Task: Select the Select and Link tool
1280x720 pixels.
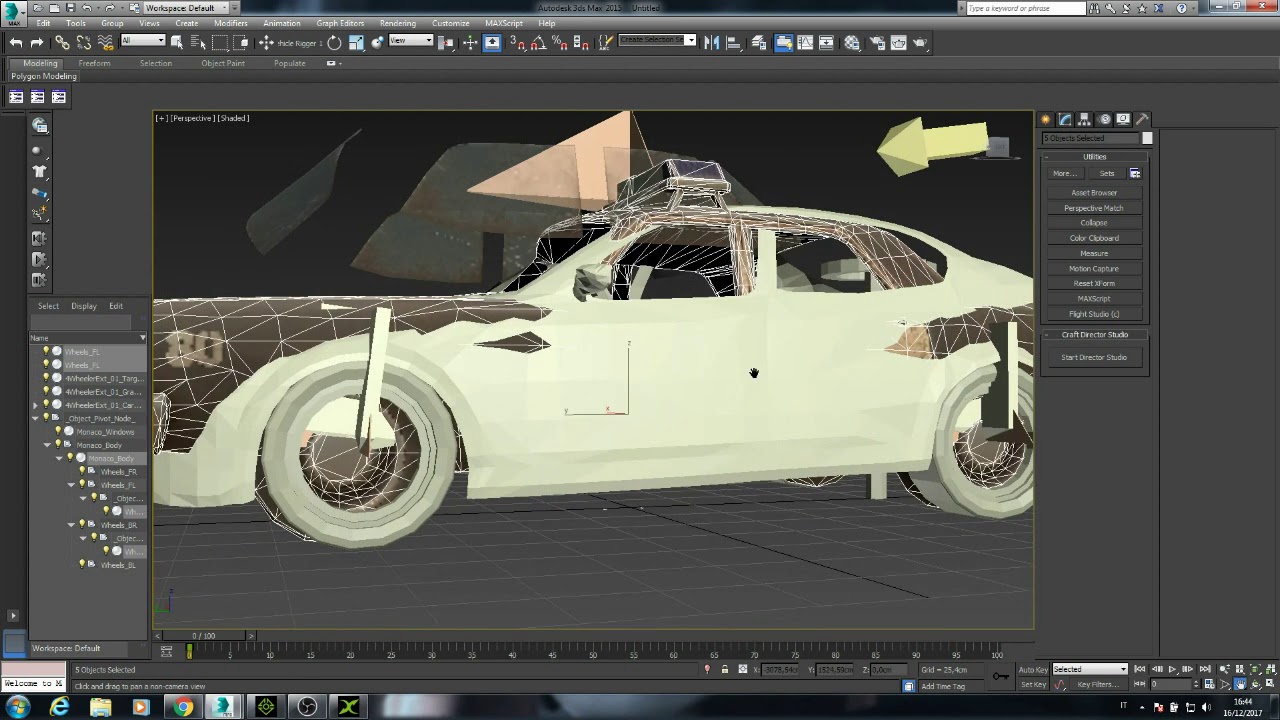Action: click(x=62, y=42)
